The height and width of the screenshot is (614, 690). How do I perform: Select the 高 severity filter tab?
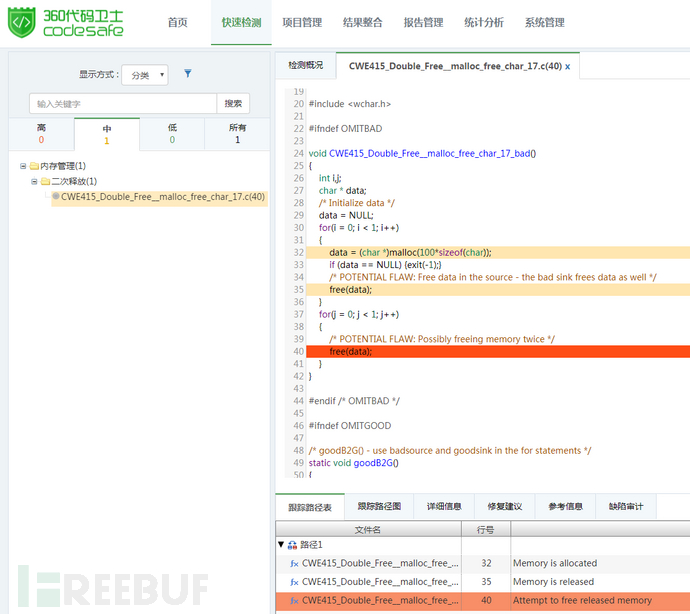41,133
